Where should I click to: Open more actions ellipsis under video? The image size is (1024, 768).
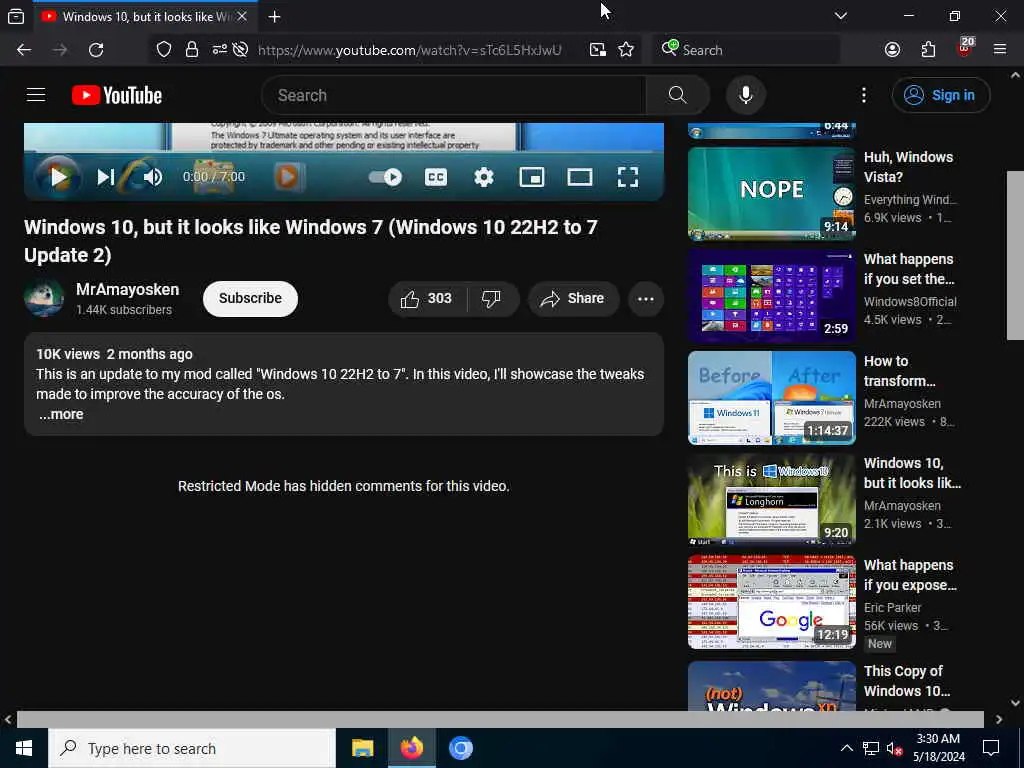(645, 298)
